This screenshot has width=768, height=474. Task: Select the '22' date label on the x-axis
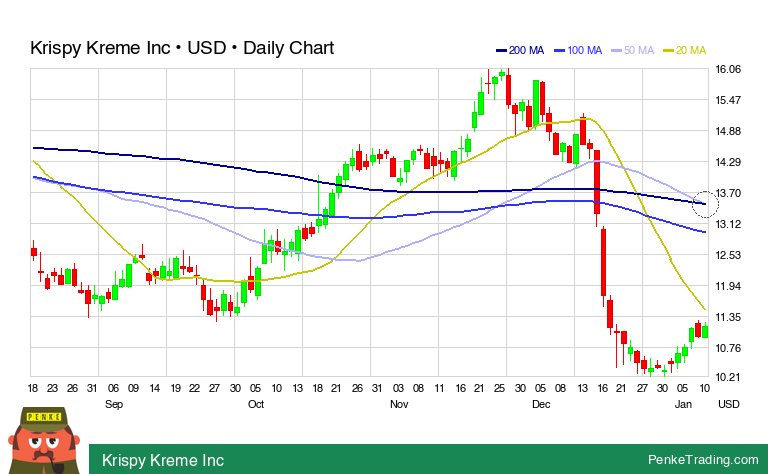[194, 388]
